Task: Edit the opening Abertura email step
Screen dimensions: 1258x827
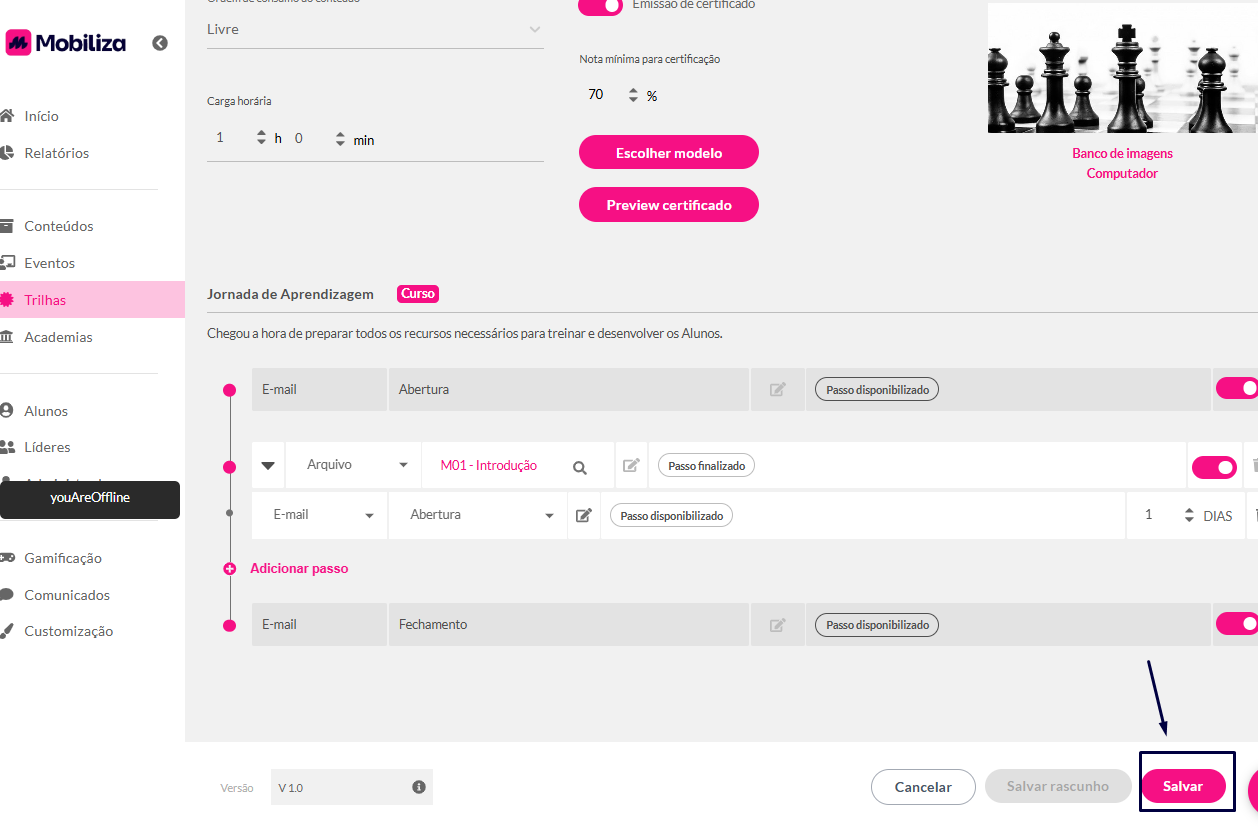Action: coord(777,389)
